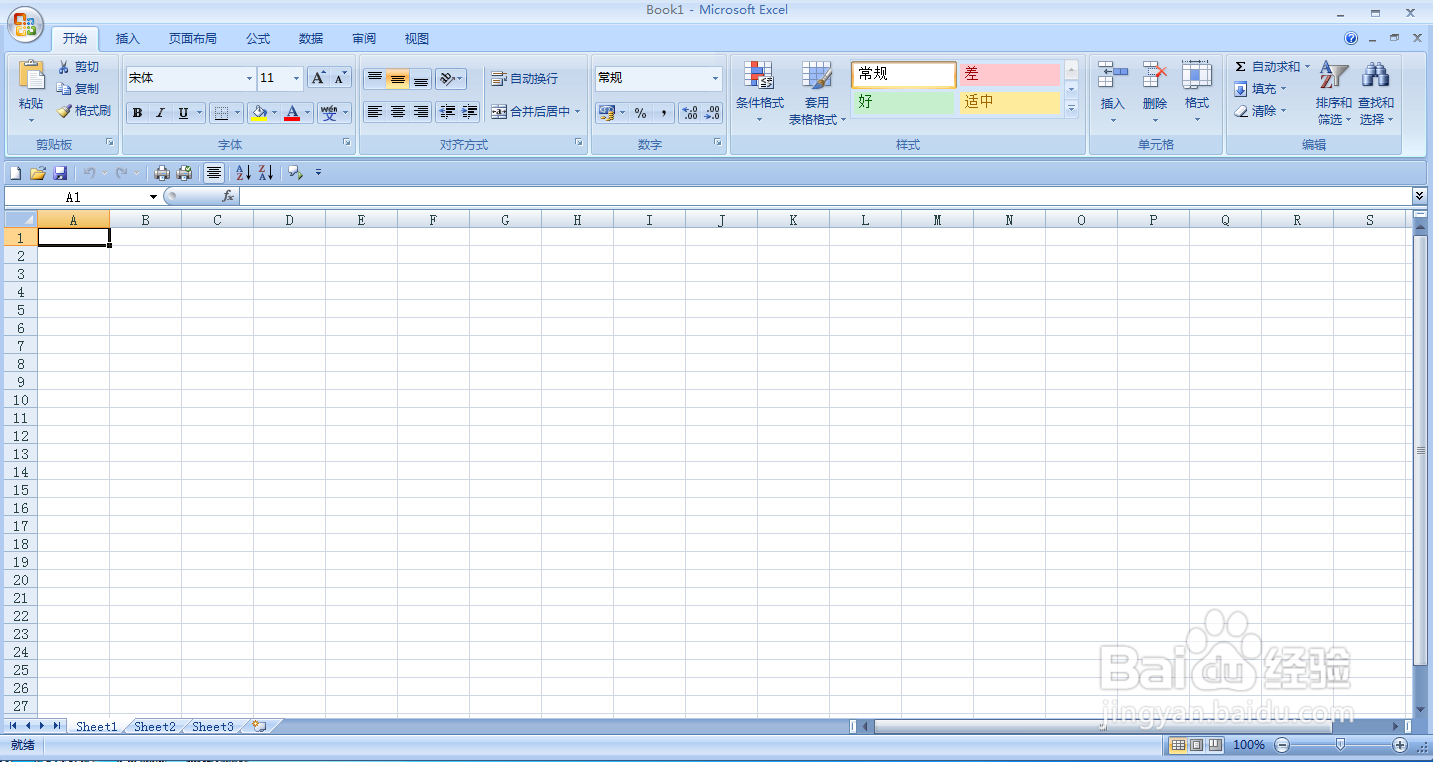Open the borders dropdown arrow
1433x762 pixels.
pos(238,113)
